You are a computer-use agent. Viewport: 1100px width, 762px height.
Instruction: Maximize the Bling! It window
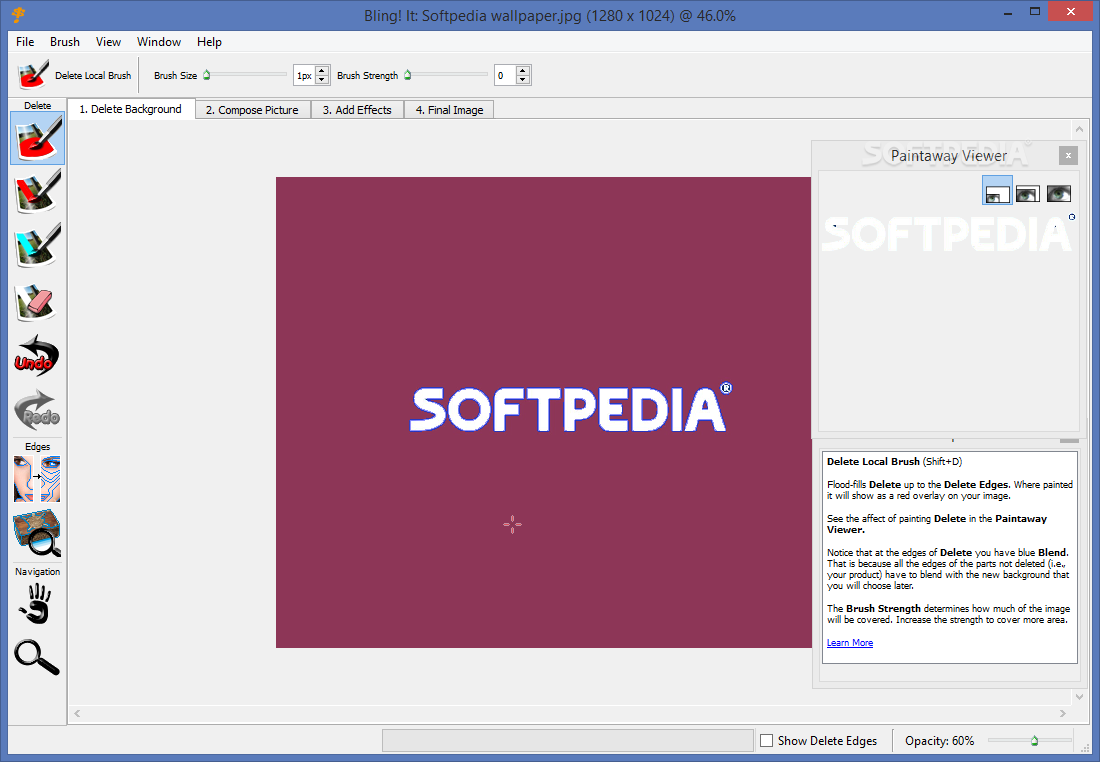click(1035, 12)
